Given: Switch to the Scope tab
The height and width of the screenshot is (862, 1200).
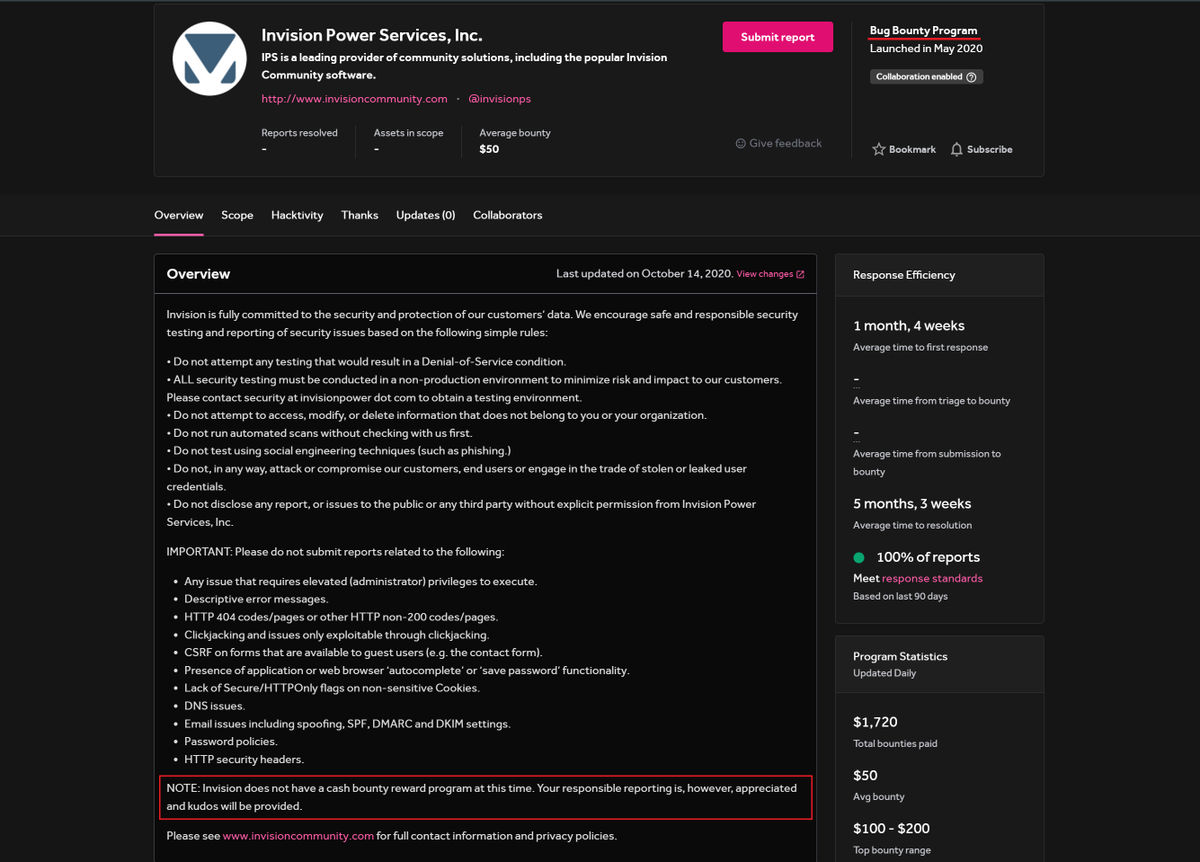Looking at the screenshot, I should [237, 215].
